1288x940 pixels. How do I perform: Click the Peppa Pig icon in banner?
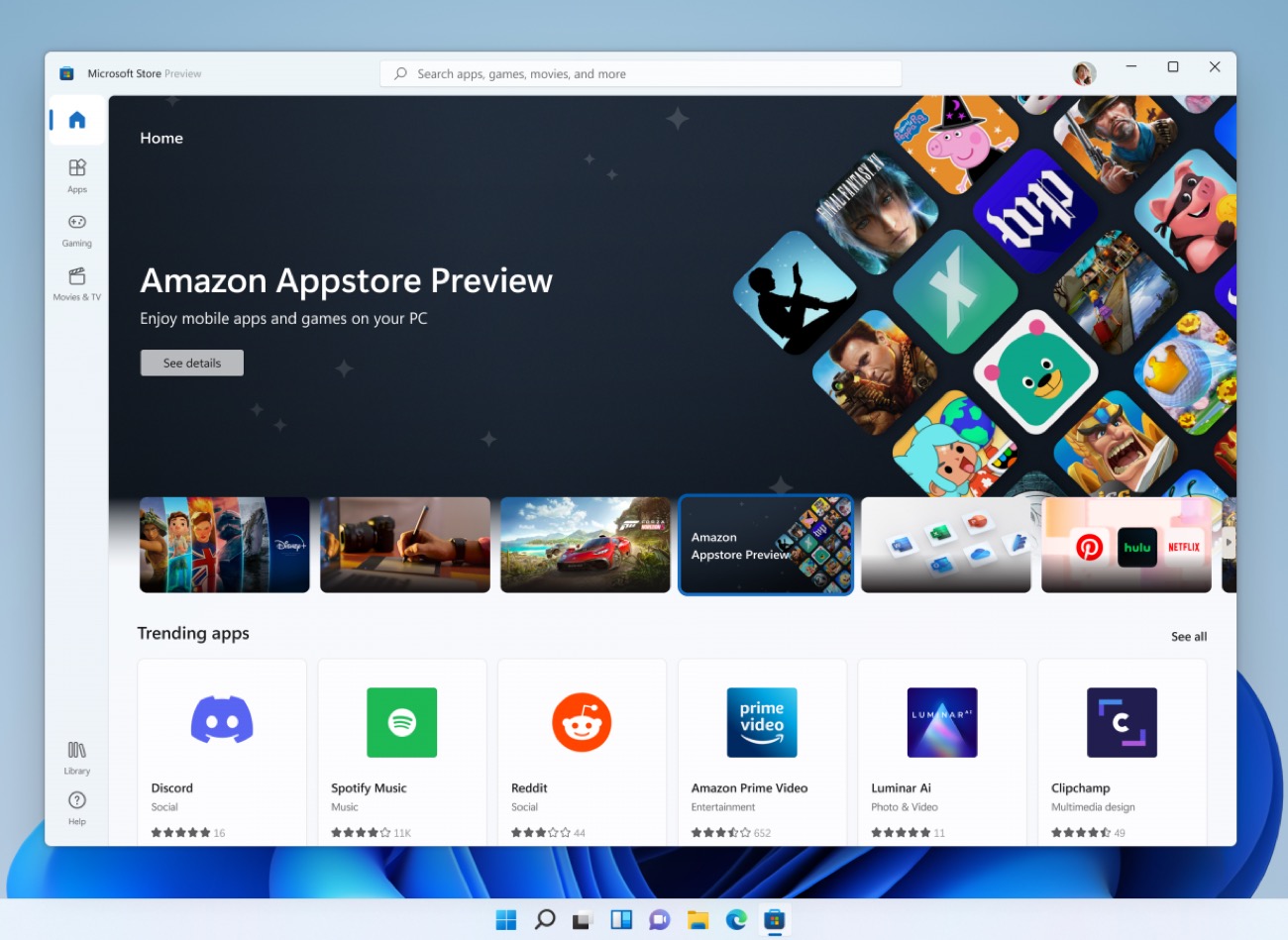[955, 144]
